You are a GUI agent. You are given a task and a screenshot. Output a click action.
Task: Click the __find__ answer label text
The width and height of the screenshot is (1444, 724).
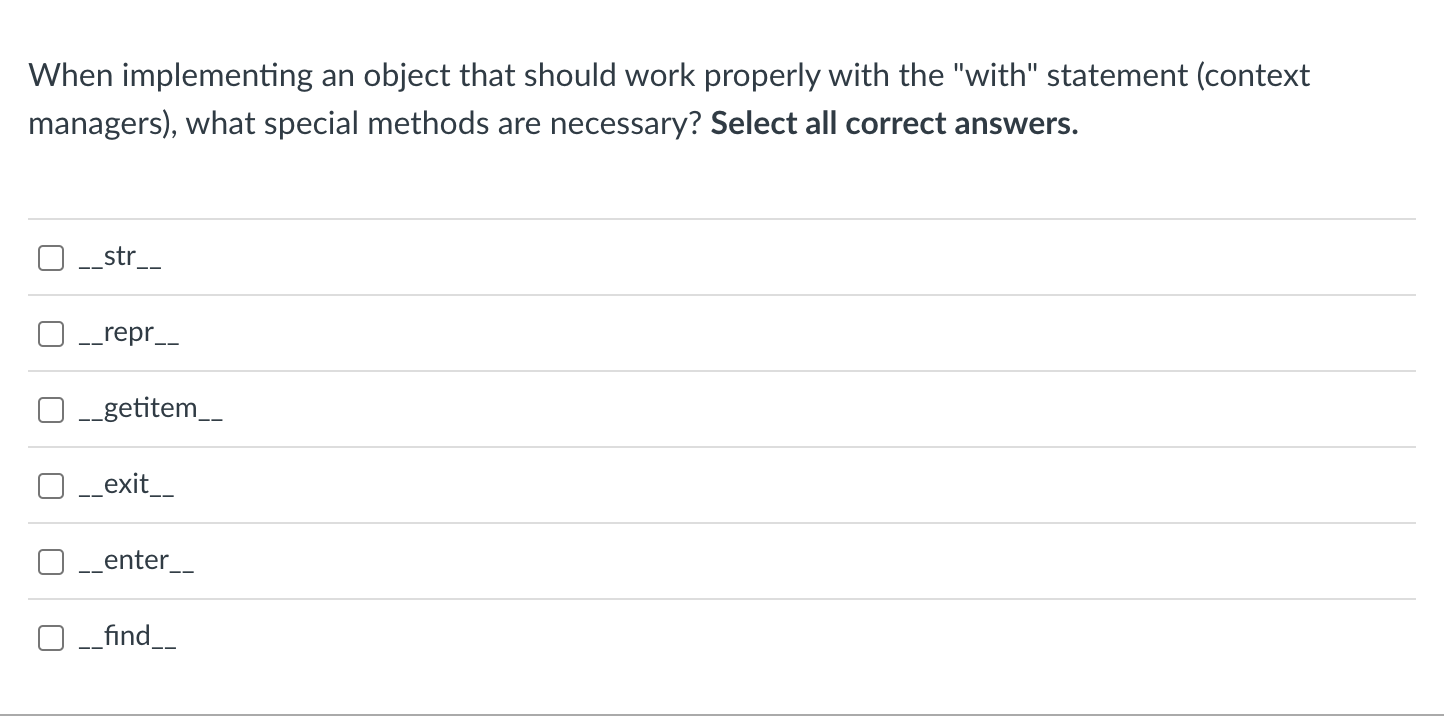click(129, 637)
